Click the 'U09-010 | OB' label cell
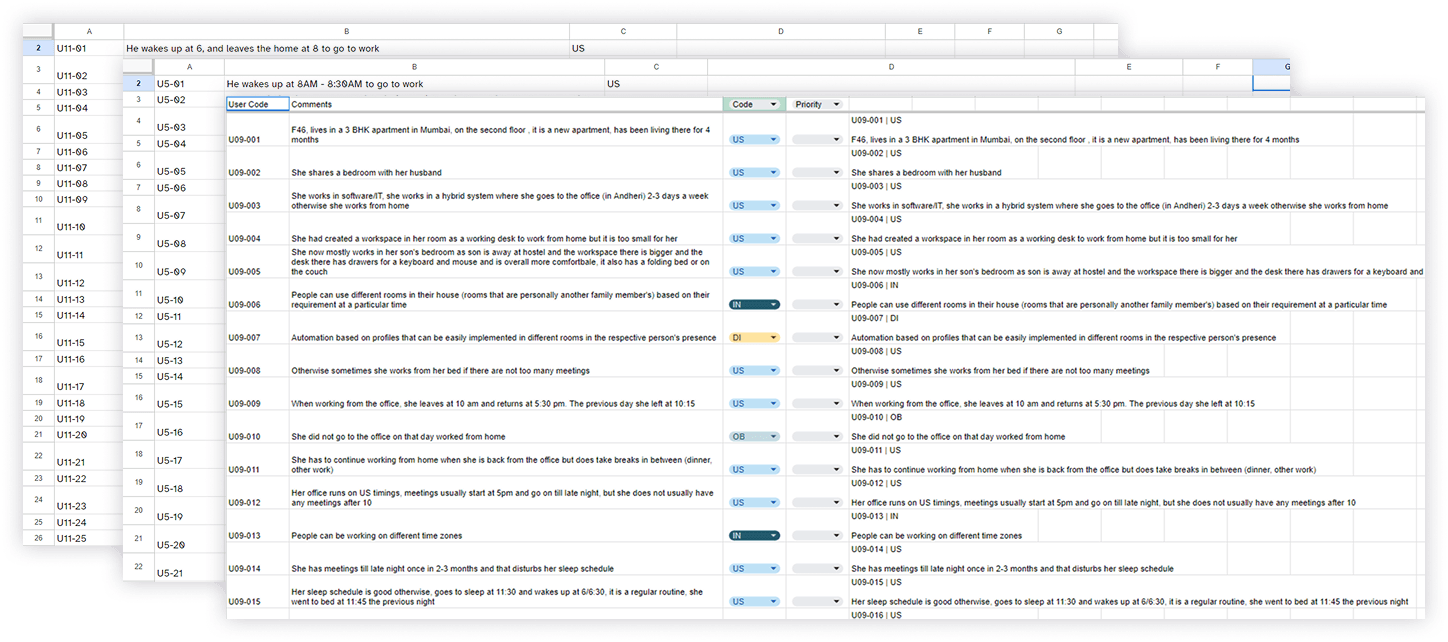1448x642 pixels. (x=876, y=417)
